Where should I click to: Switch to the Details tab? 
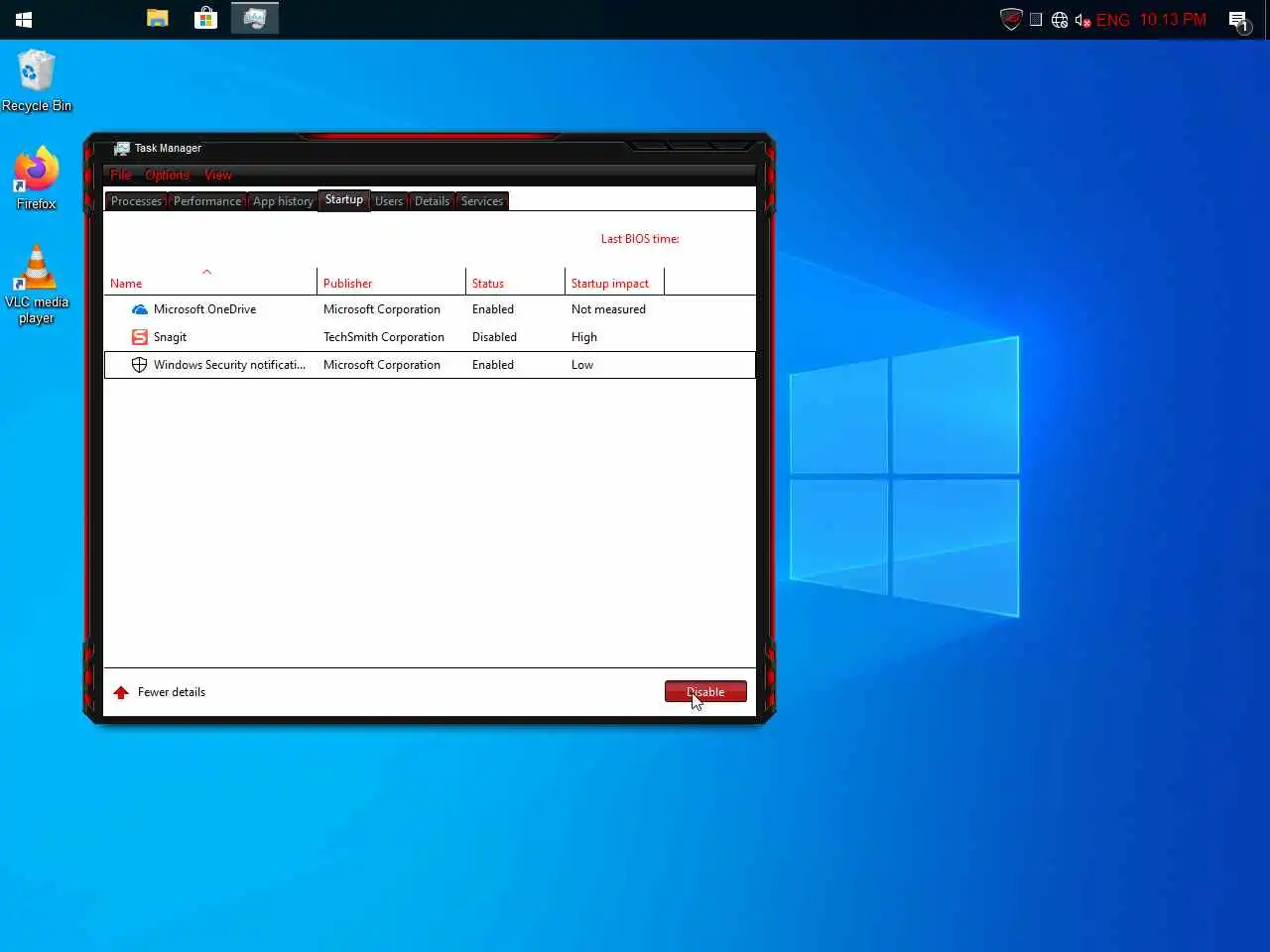coord(432,200)
